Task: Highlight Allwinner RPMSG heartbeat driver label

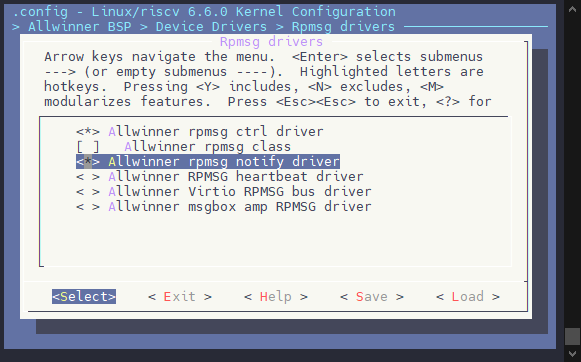Action: click(x=236, y=177)
